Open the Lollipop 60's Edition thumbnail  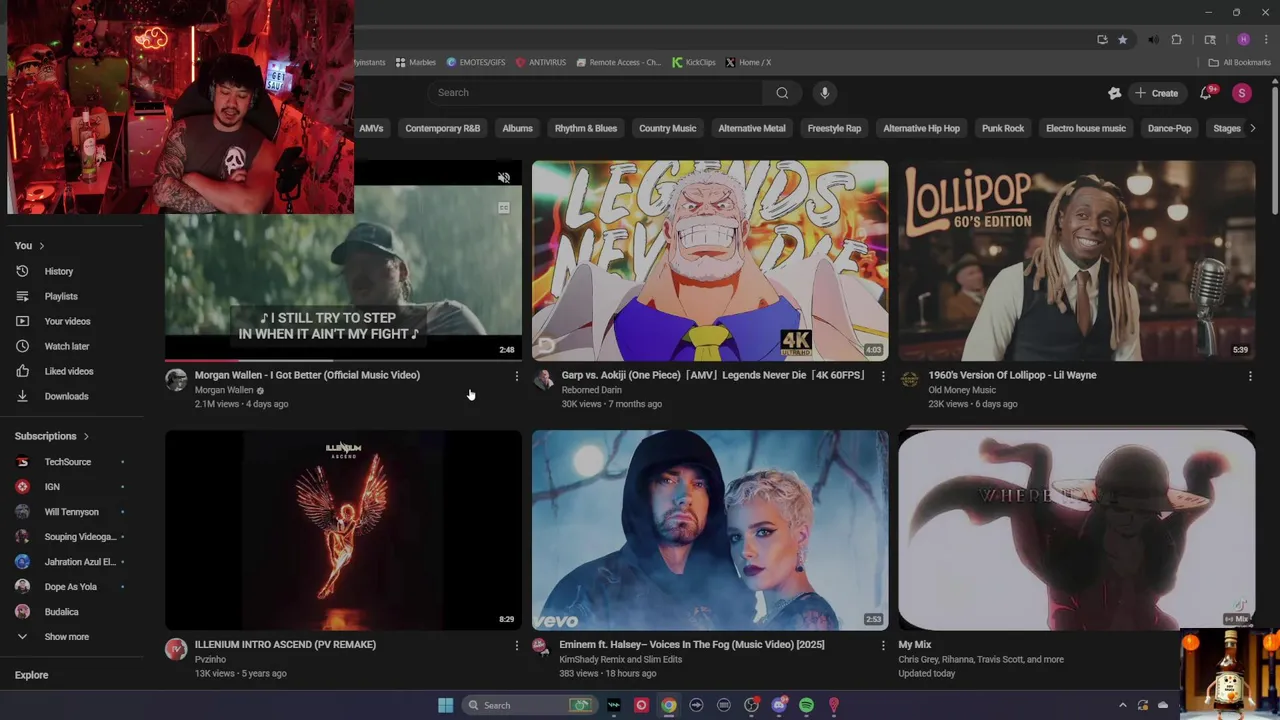pos(1076,260)
